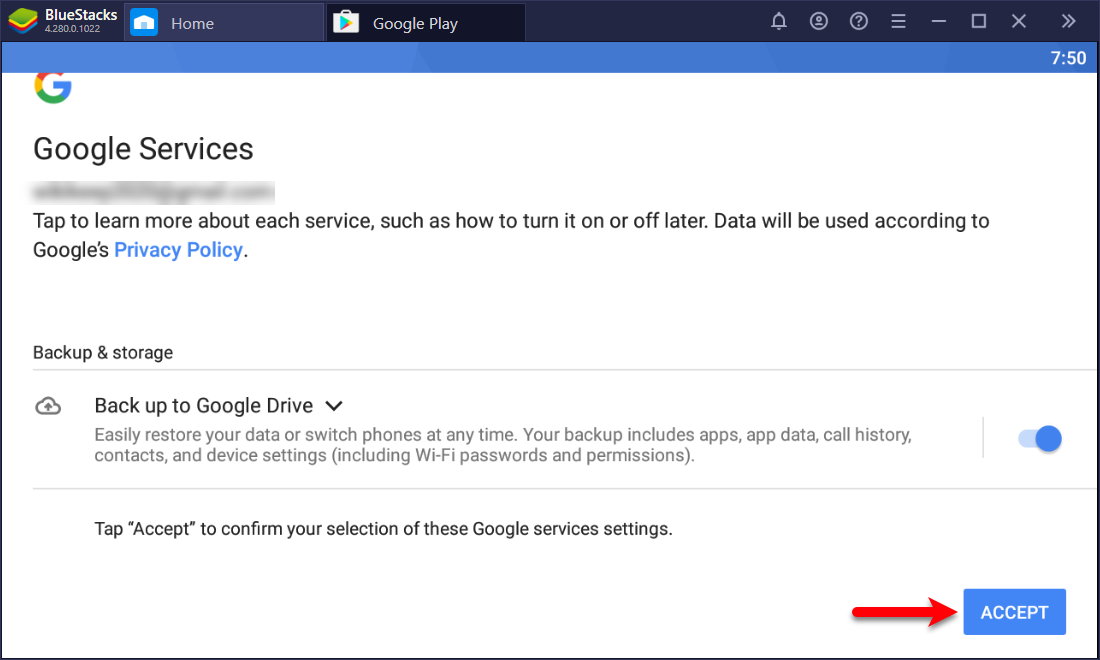The width and height of the screenshot is (1100, 660).
Task: Click the Home tab house icon
Action: (x=144, y=22)
